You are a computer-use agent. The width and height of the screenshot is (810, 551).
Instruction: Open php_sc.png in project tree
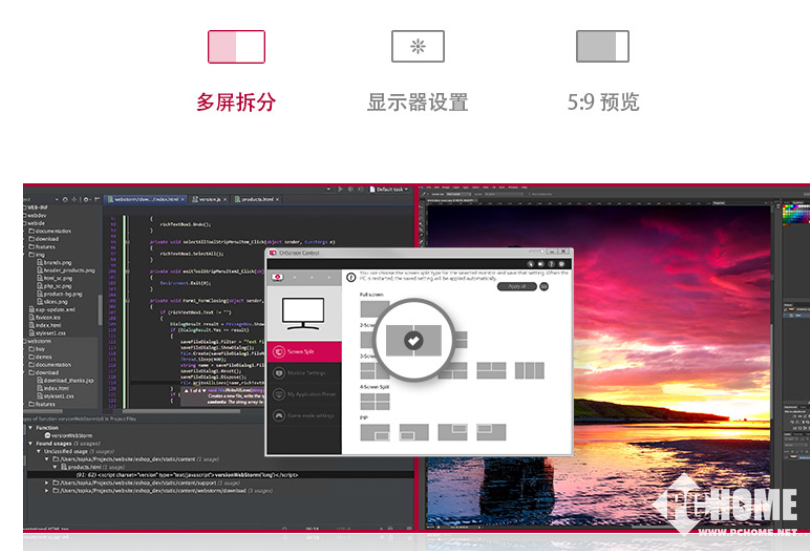click(54, 286)
